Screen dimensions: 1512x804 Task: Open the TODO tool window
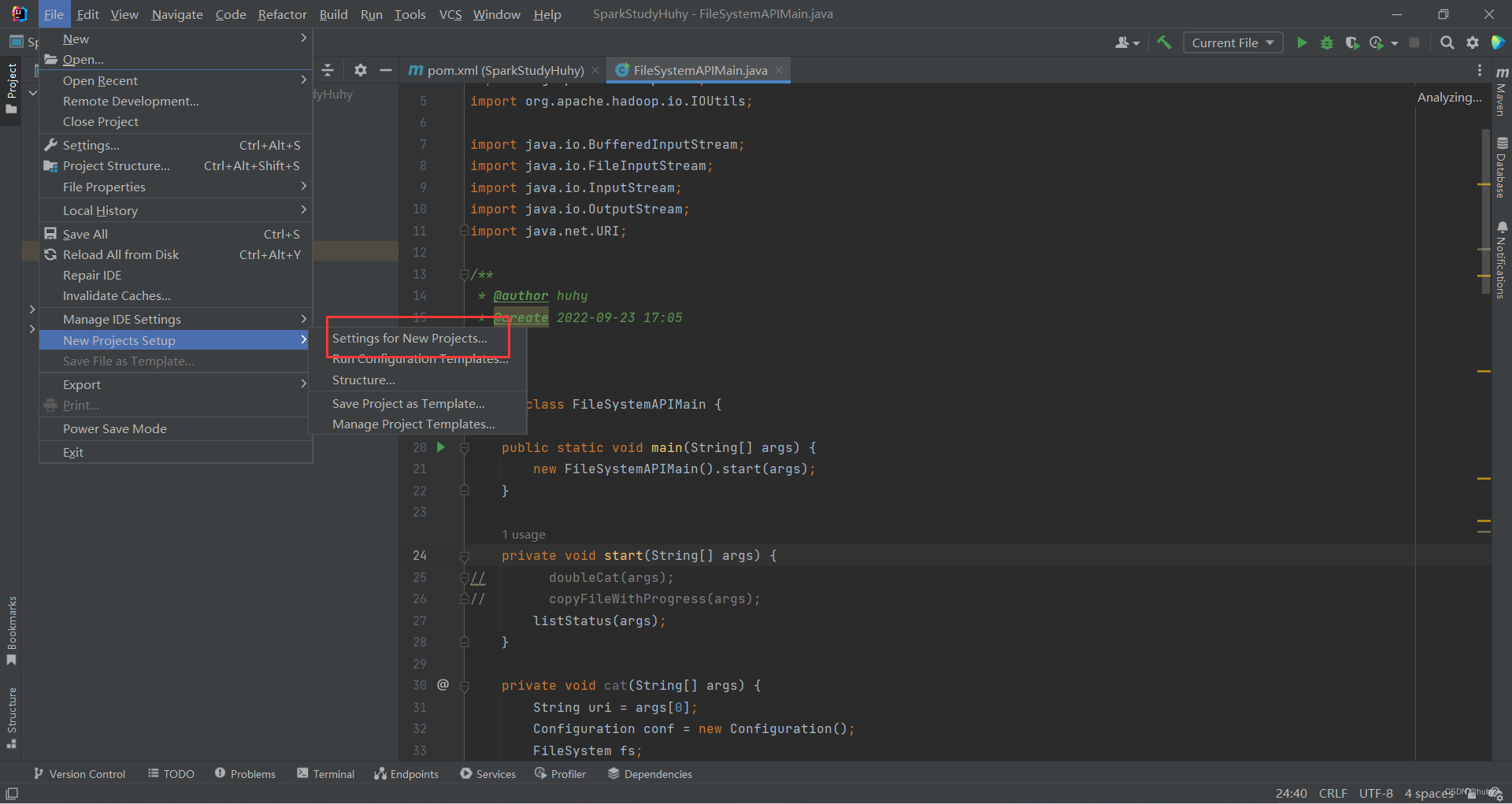tap(171, 774)
